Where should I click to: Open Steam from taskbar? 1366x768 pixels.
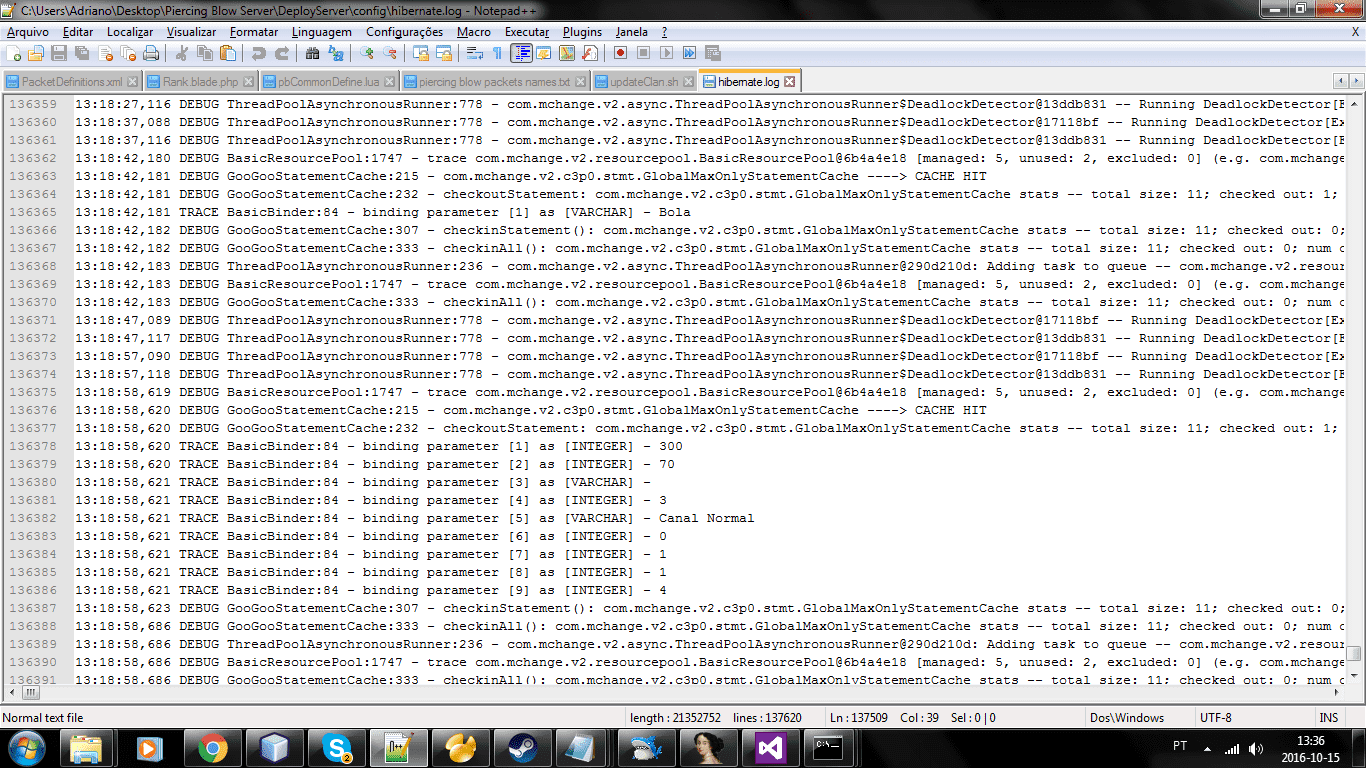click(520, 748)
